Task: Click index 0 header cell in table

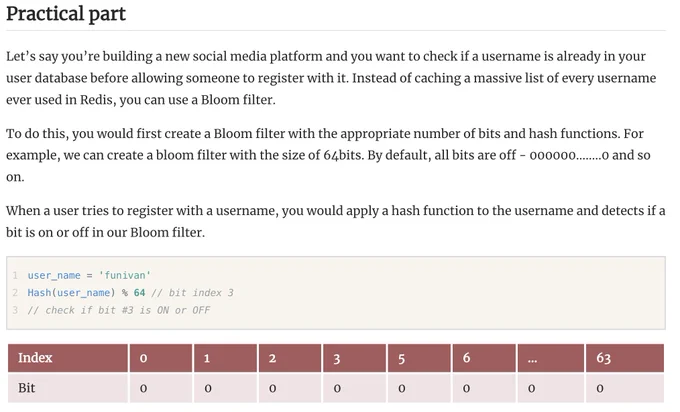Action: (160, 358)
